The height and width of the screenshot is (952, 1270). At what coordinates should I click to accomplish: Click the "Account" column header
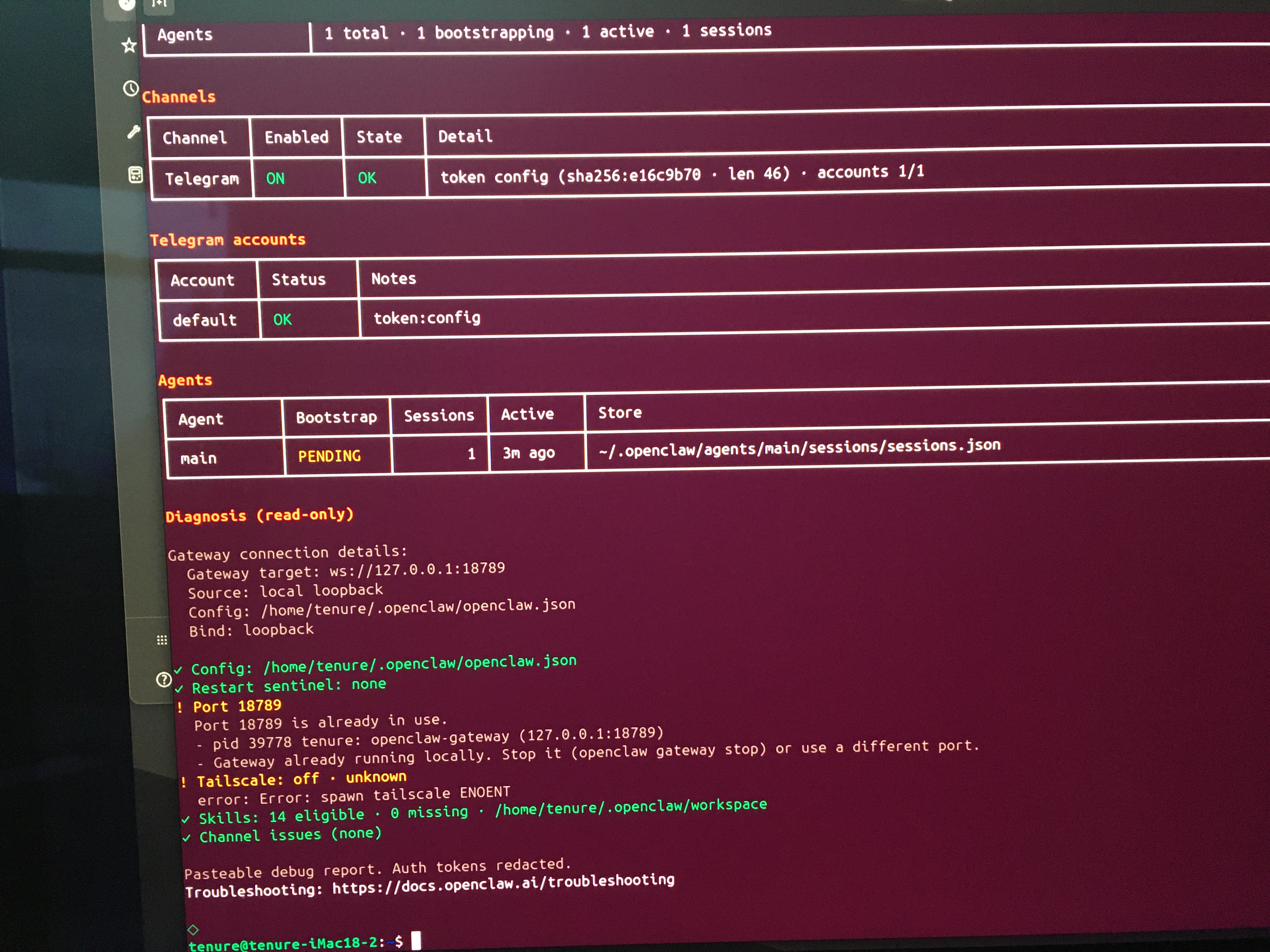tap(202, 280)
